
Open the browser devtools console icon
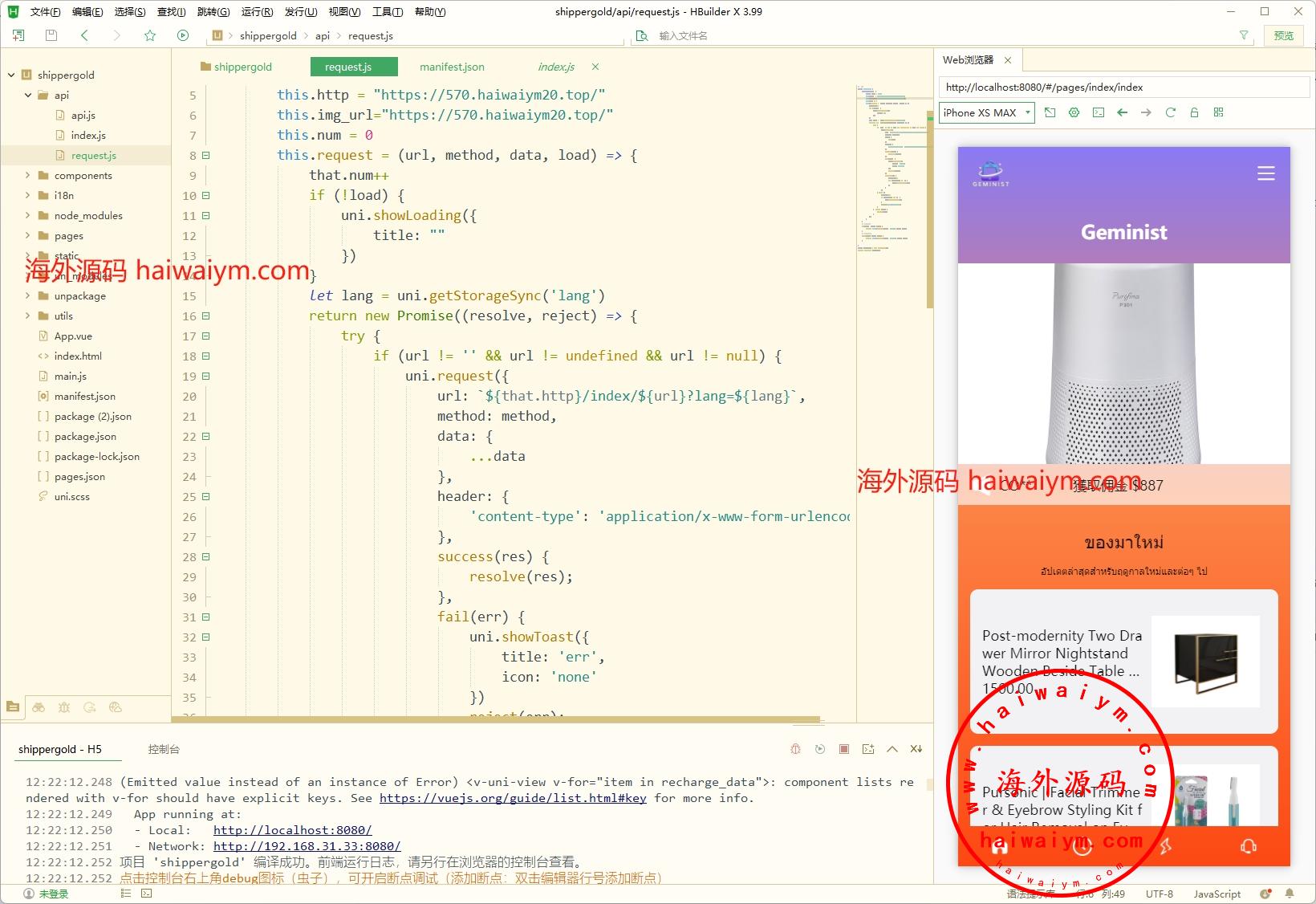coord(1098,112)
